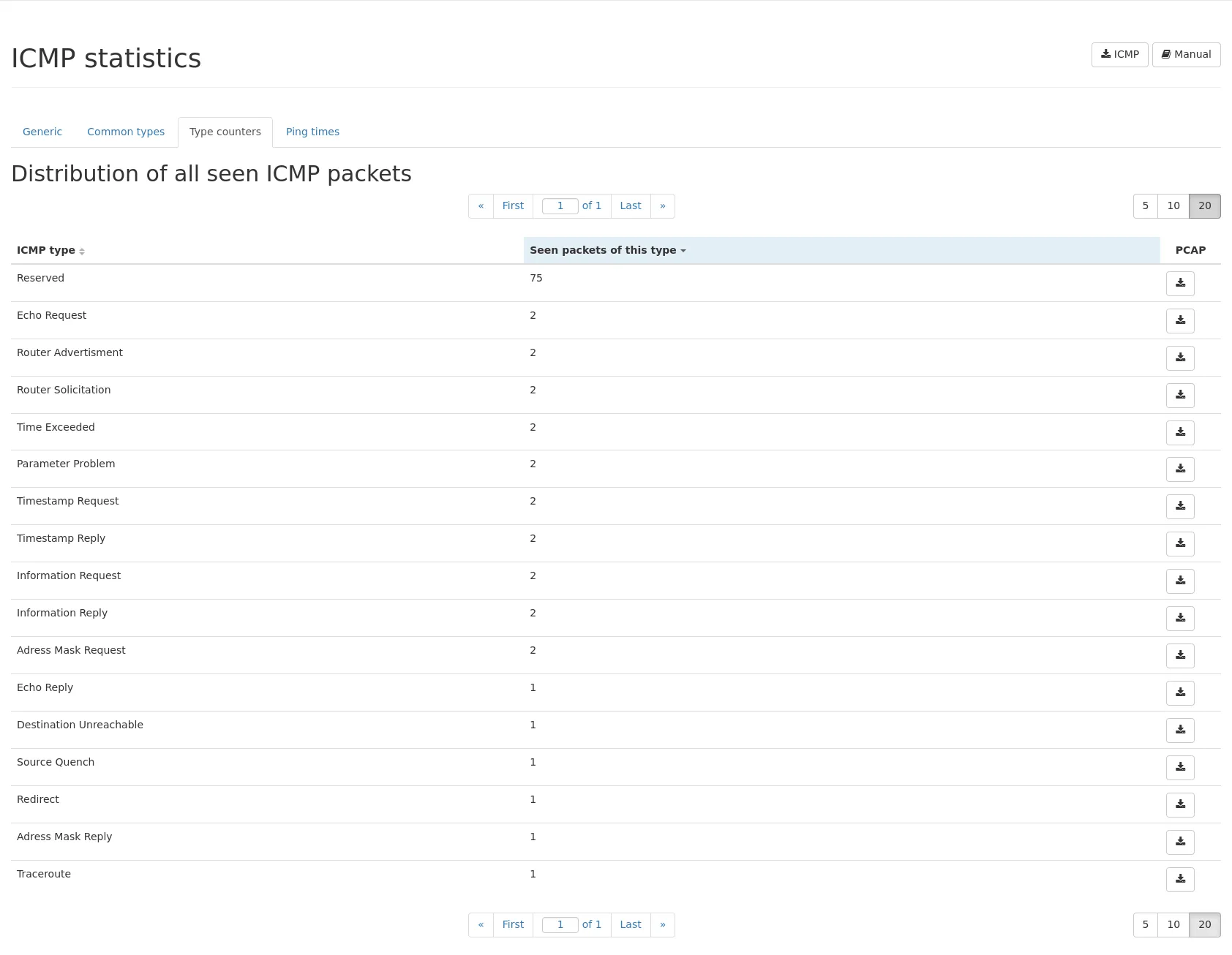This screenshot has width=1232, height=955.
Task: Download PCAP for Source Quench row
Action: [1179, 768]
